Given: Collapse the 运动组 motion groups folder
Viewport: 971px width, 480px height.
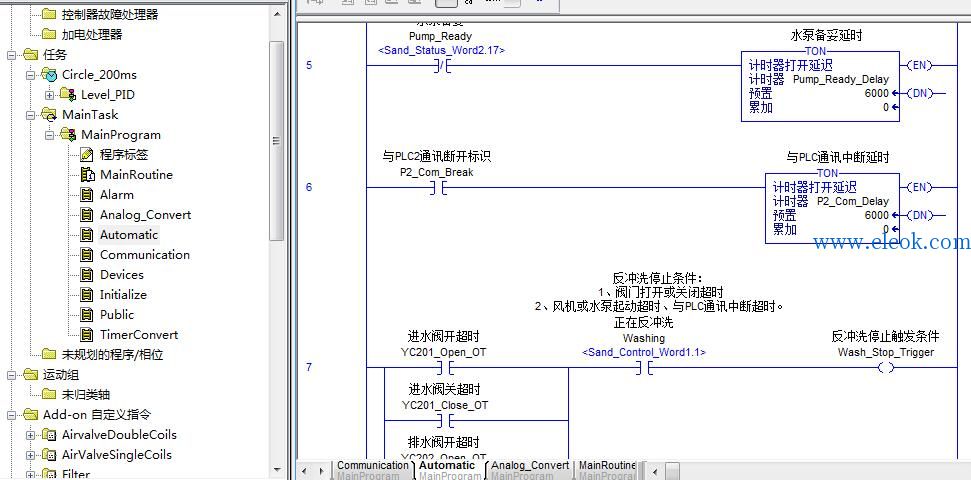Looking at the screenshot, I should click(12, 374).
